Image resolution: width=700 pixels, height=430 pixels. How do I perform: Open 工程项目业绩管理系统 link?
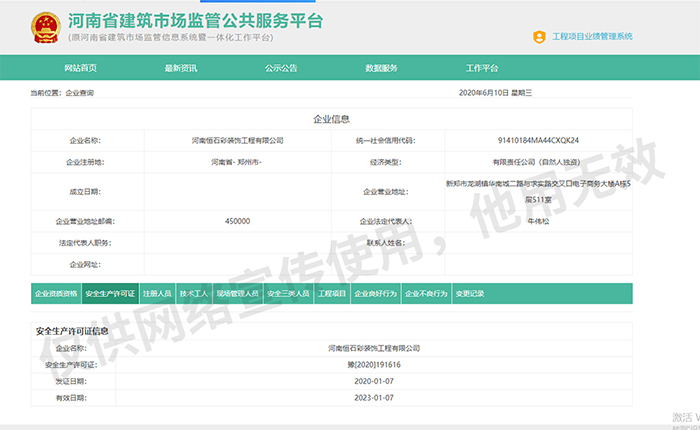coord(592,37)
